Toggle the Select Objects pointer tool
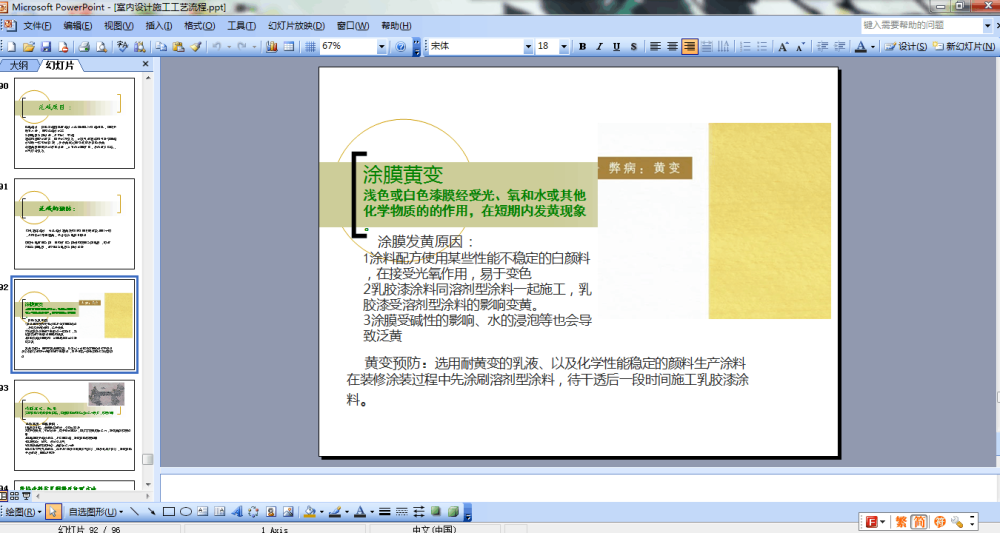 53,511
